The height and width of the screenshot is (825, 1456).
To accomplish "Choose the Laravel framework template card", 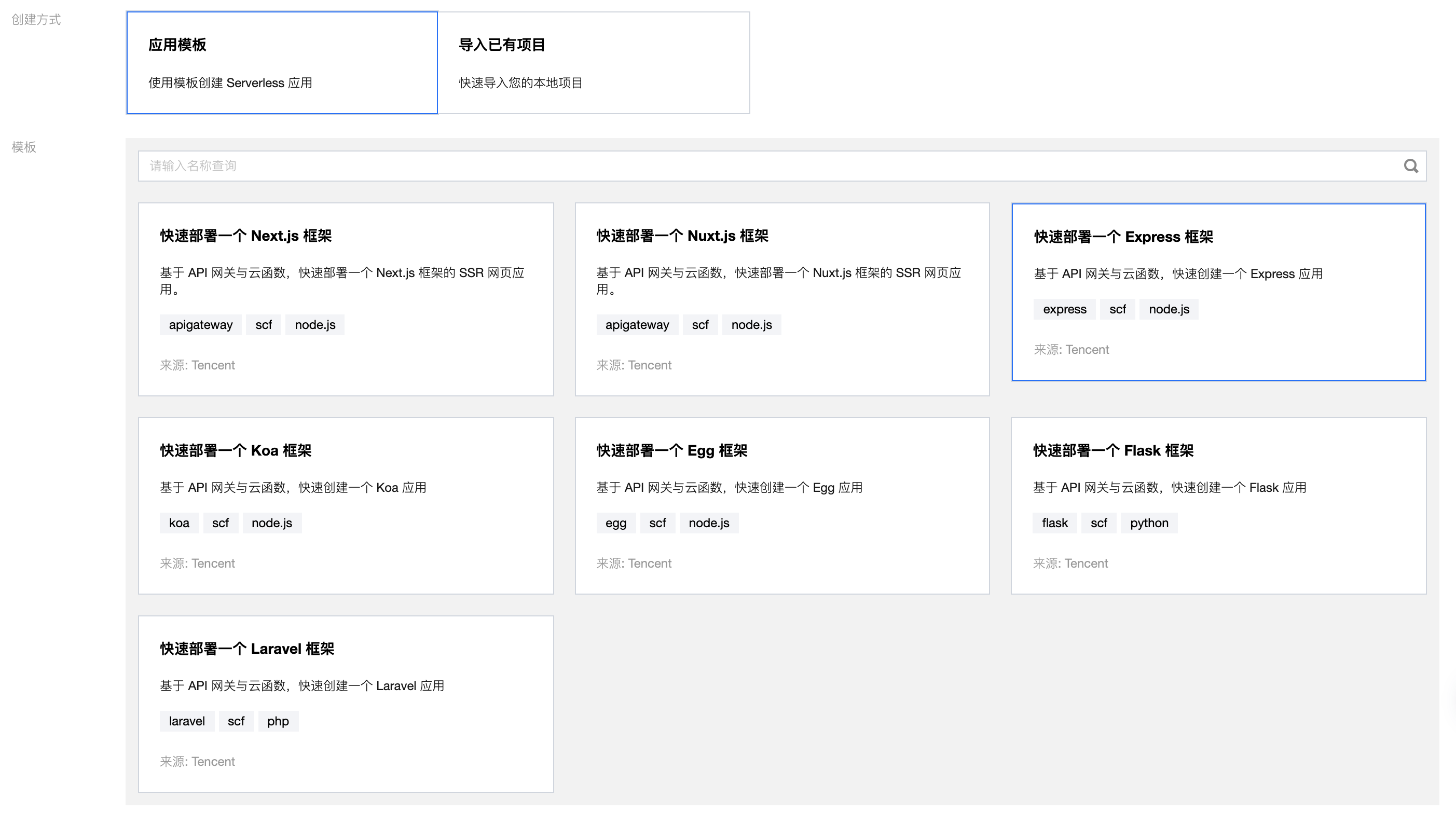I will tap(346, 704).
